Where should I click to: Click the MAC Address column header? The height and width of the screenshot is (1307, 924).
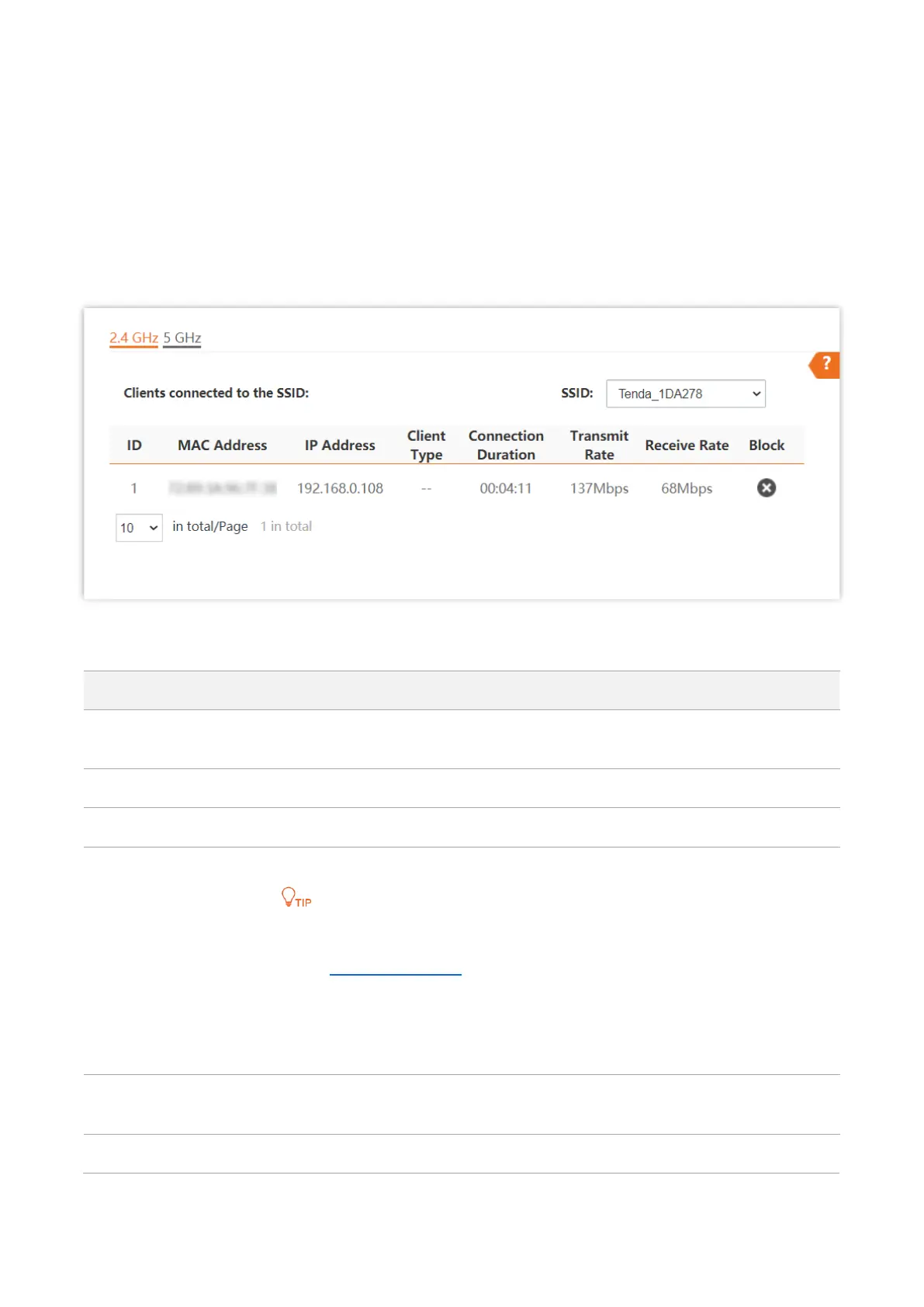(223, 445)
